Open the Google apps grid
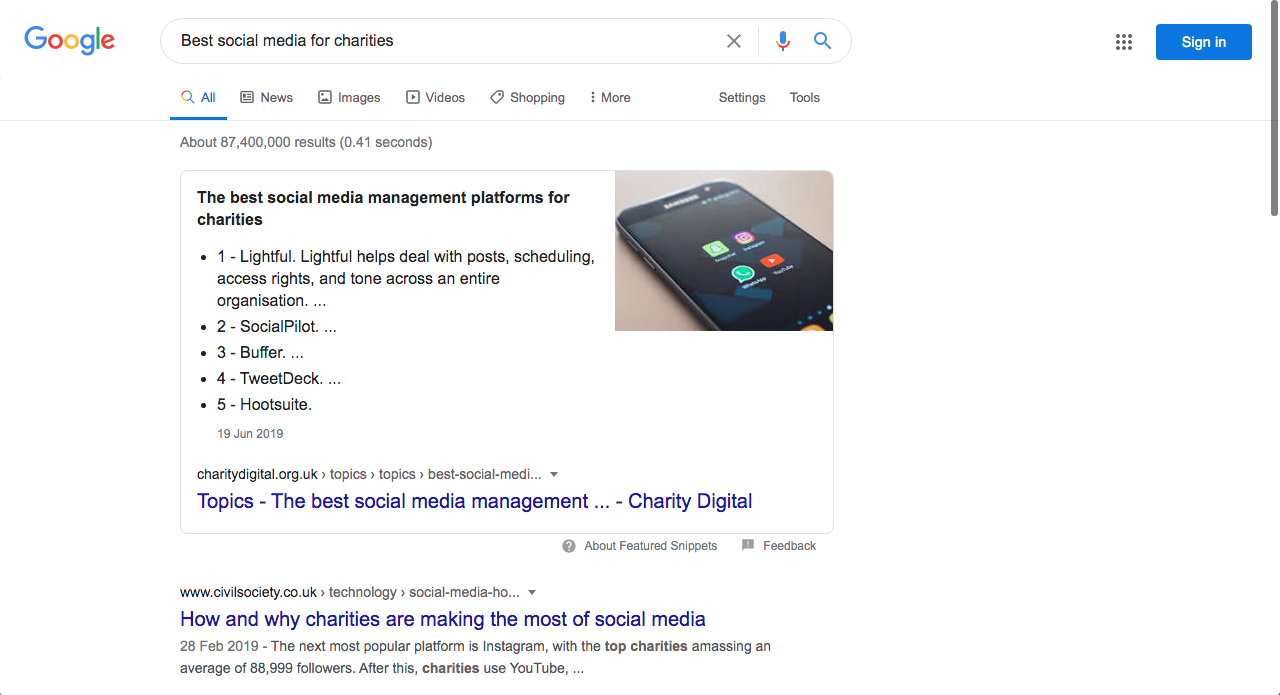1280x695 pixels. (x=1124, y=42)
